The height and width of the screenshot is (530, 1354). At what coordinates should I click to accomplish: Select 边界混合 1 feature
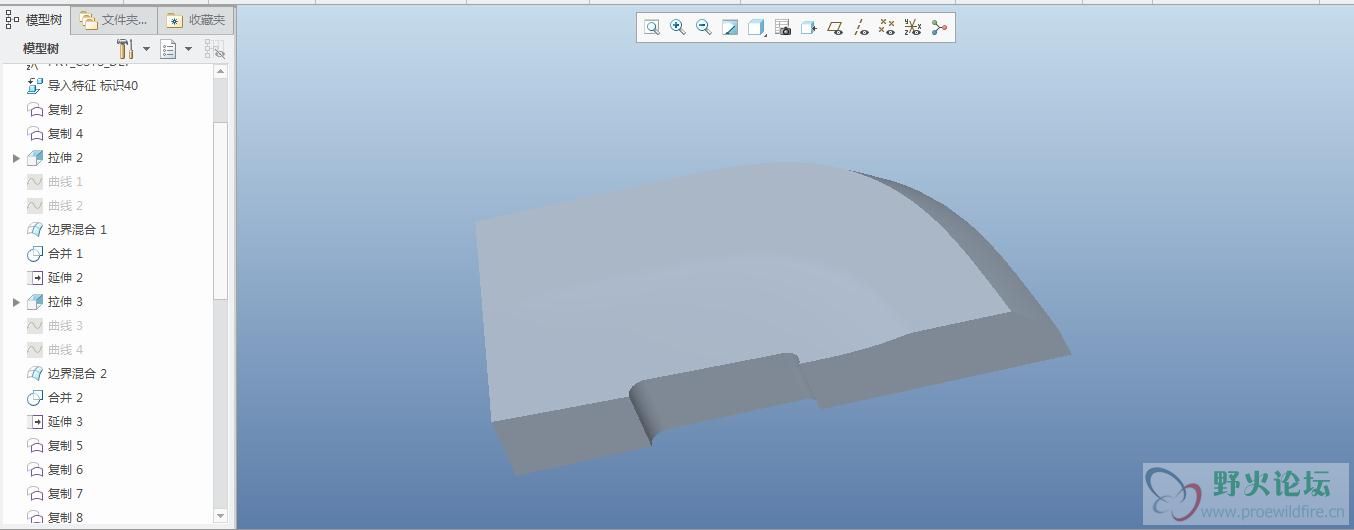tap(77, 230)
